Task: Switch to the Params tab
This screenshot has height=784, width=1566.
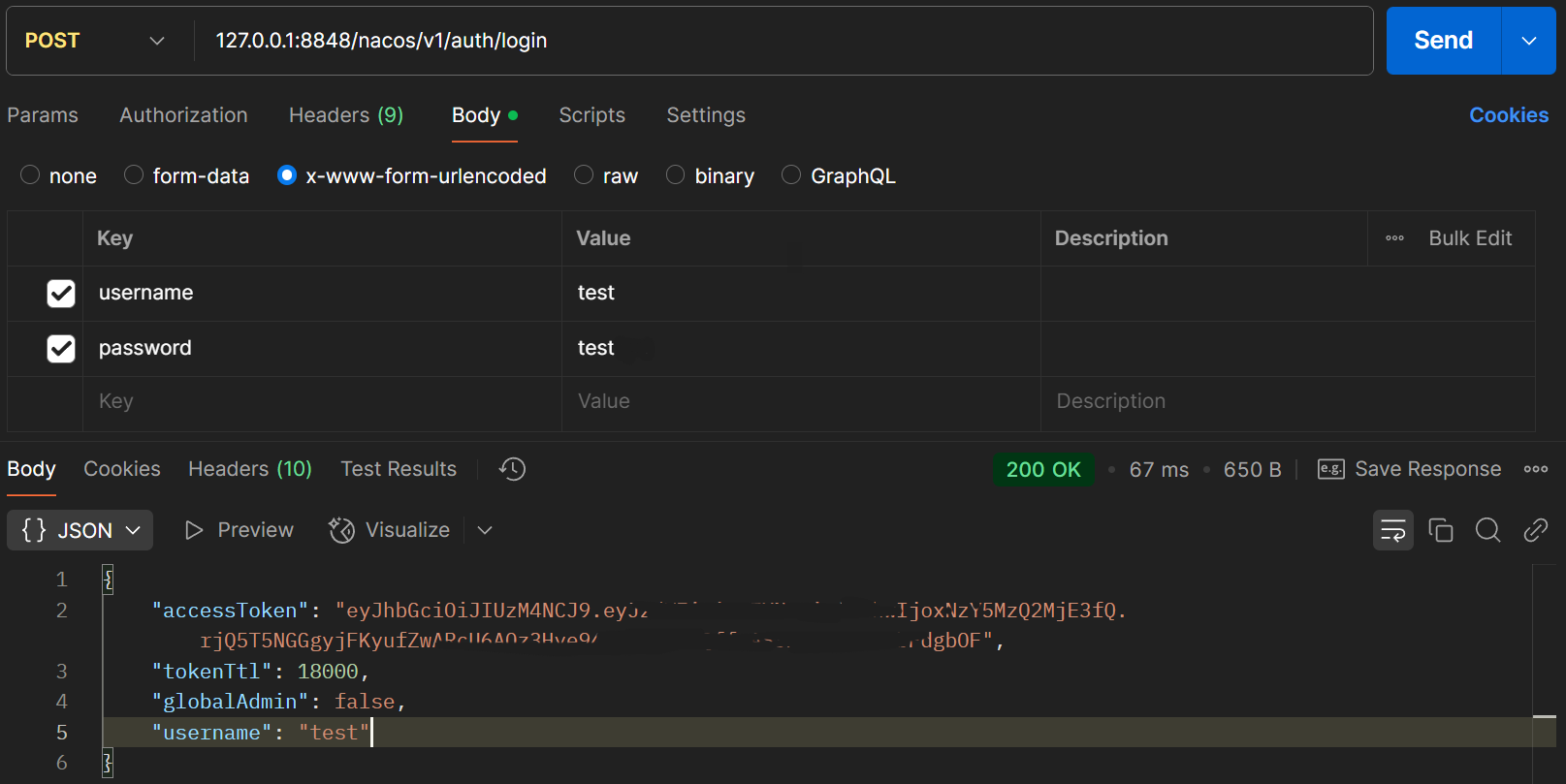Action: click(x=43, y=115)
